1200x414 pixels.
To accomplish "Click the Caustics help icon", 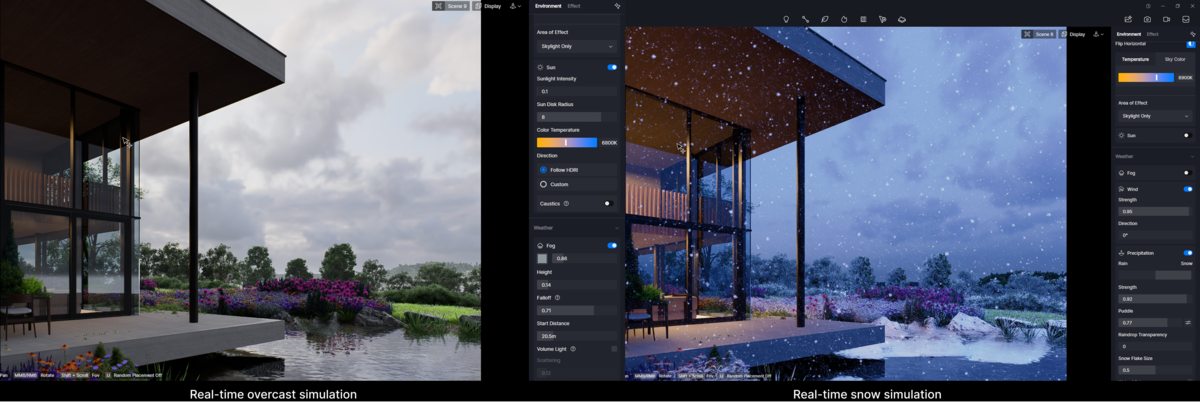I will 566,203.
